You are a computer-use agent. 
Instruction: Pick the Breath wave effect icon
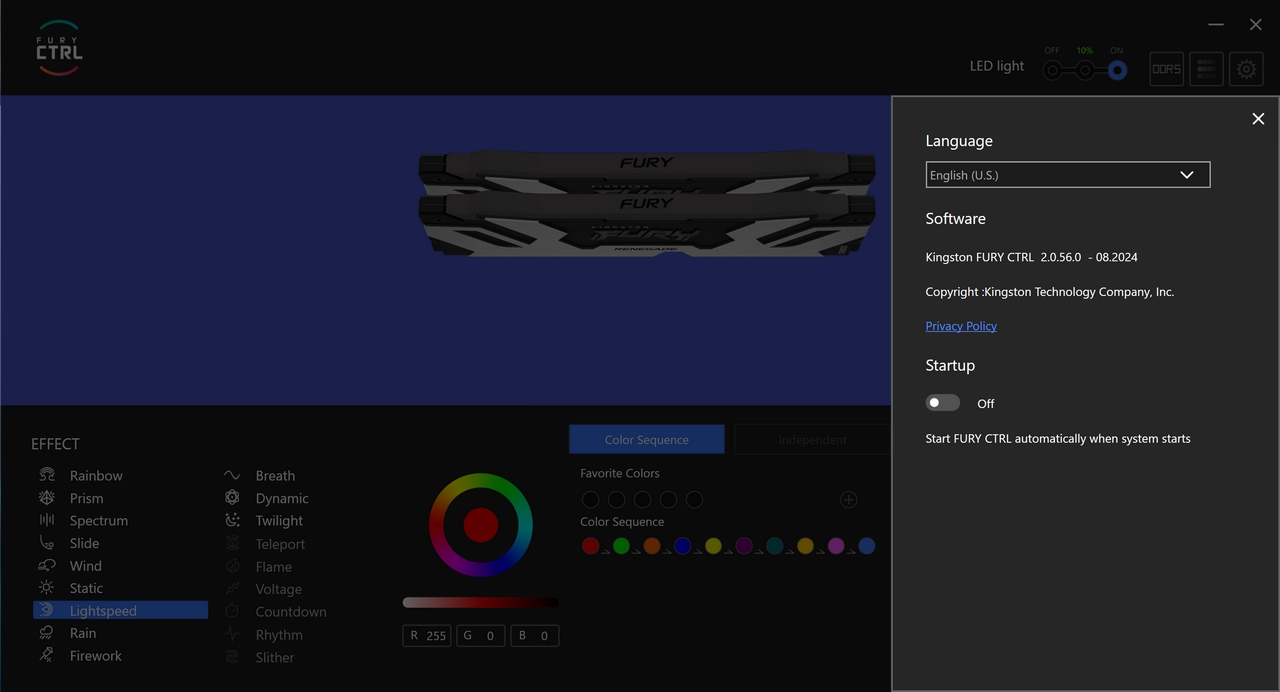[x=232, y=475]
